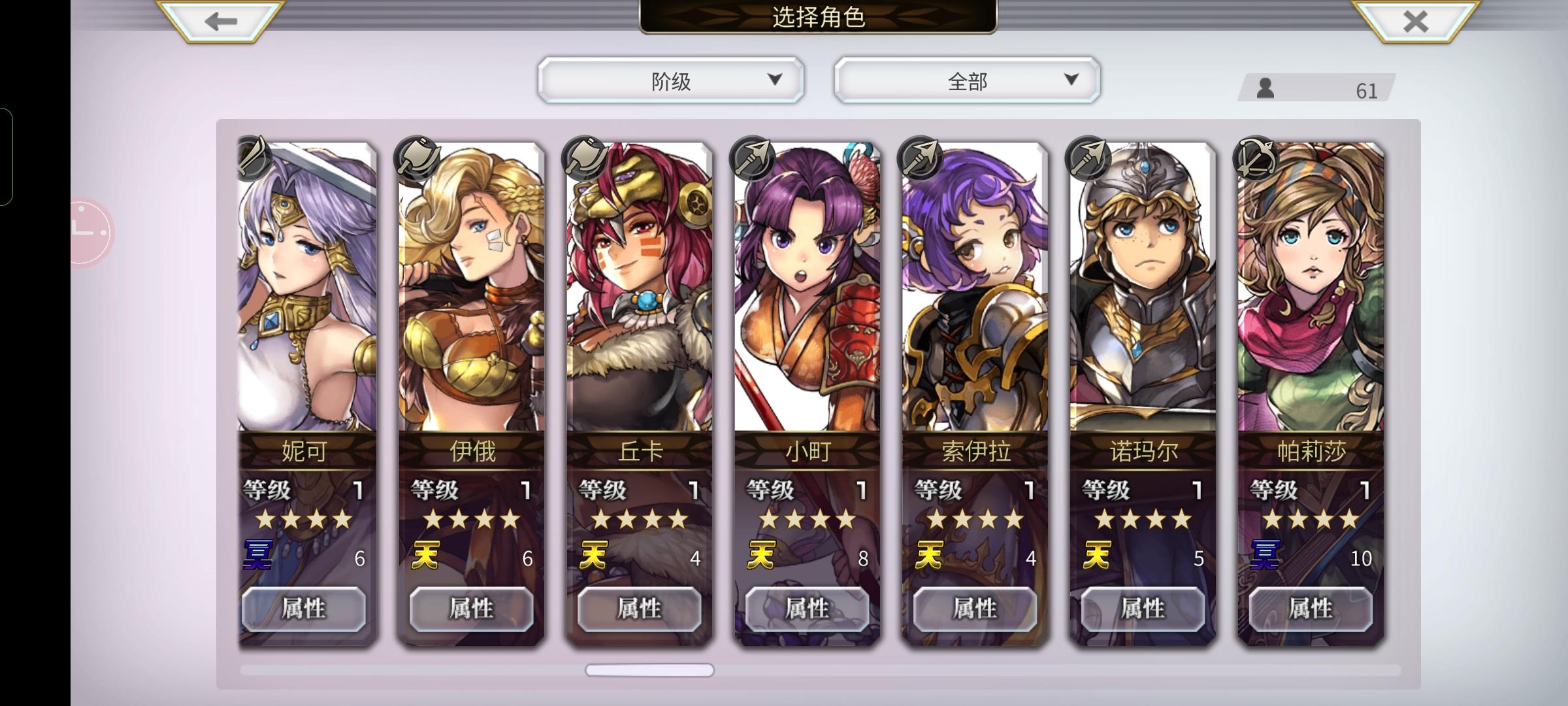Click the spear class icon on 小町's card

(x=753, y=158)
